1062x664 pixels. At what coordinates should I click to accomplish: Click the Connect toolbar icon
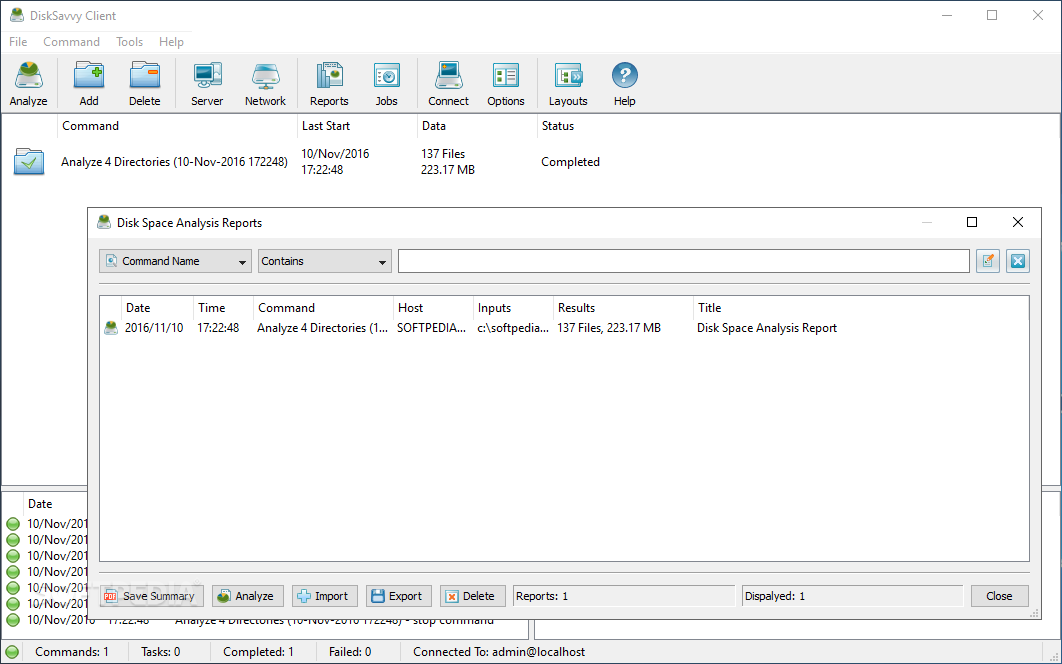click(448, 84)
